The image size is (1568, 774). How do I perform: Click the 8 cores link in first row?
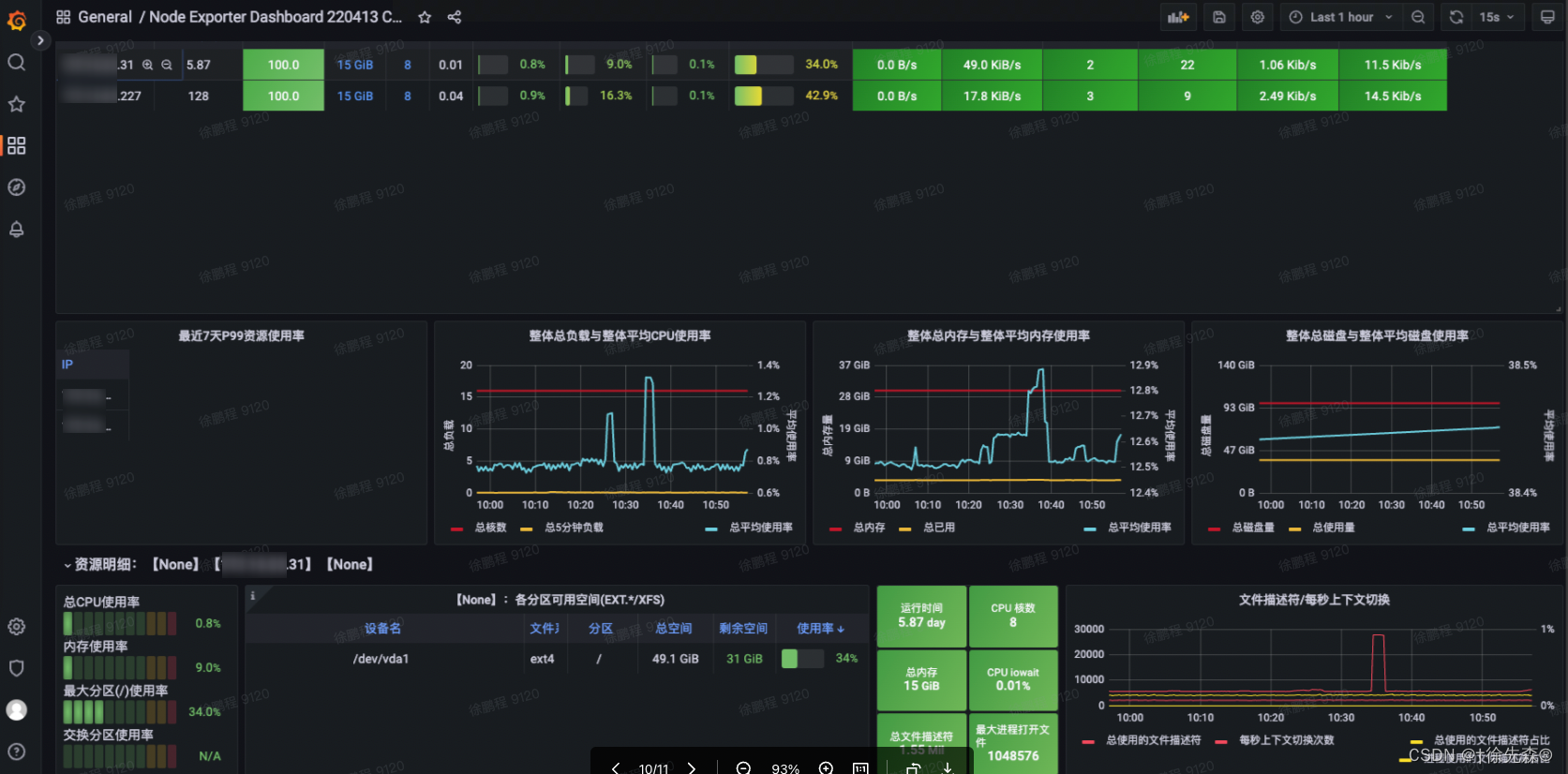(408, 65)
